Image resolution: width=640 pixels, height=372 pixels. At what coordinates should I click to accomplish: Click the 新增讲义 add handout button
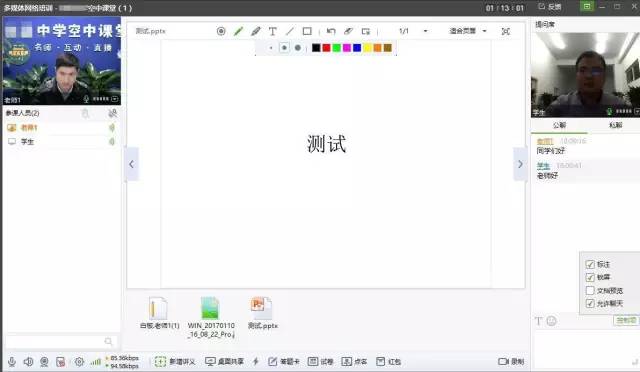point(175,362)
